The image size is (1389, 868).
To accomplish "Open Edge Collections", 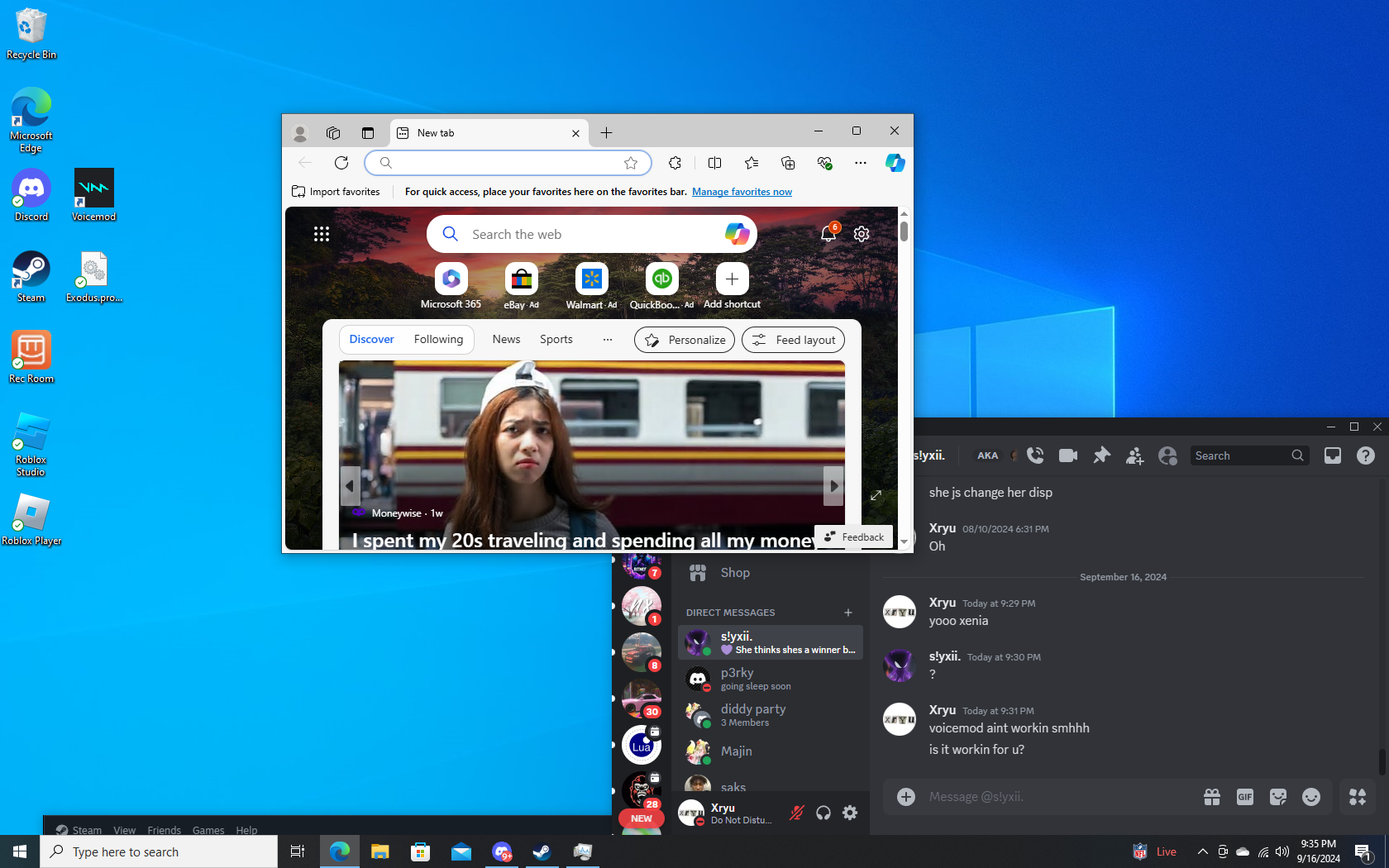I will coord(788,163).
